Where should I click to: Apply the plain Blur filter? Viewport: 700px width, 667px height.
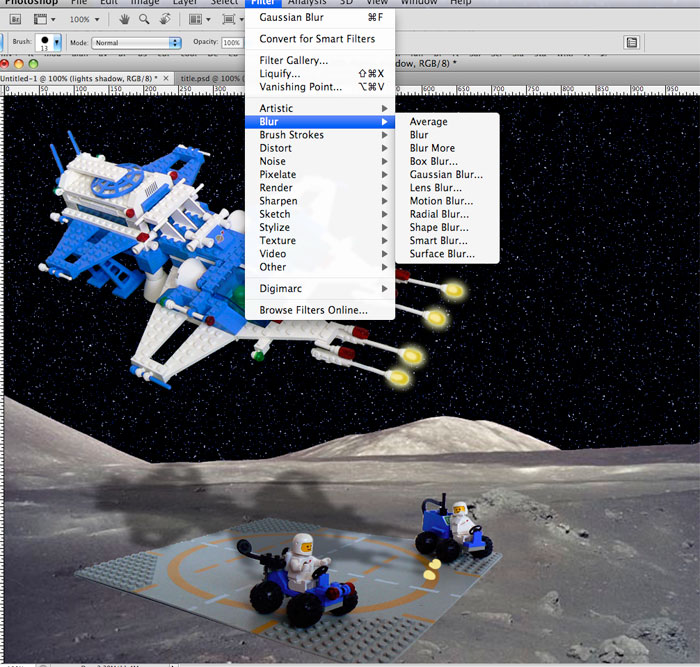pos(447,135)
